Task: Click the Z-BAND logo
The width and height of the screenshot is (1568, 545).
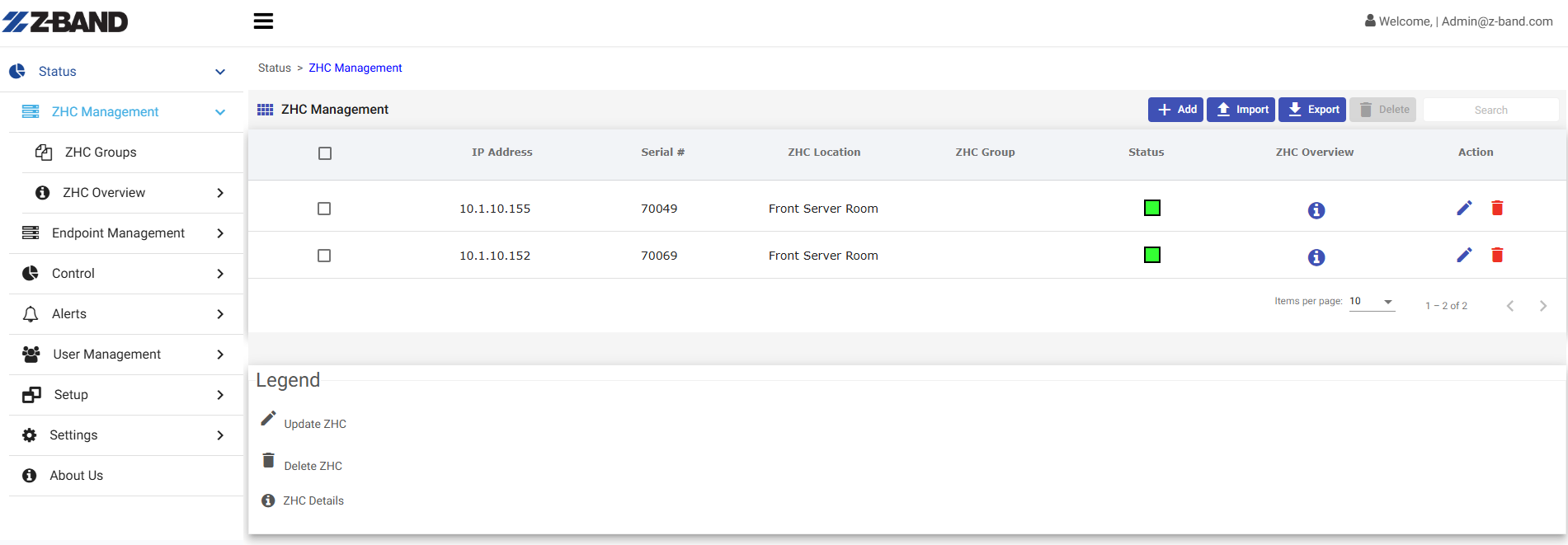Action: pos(66,22)
